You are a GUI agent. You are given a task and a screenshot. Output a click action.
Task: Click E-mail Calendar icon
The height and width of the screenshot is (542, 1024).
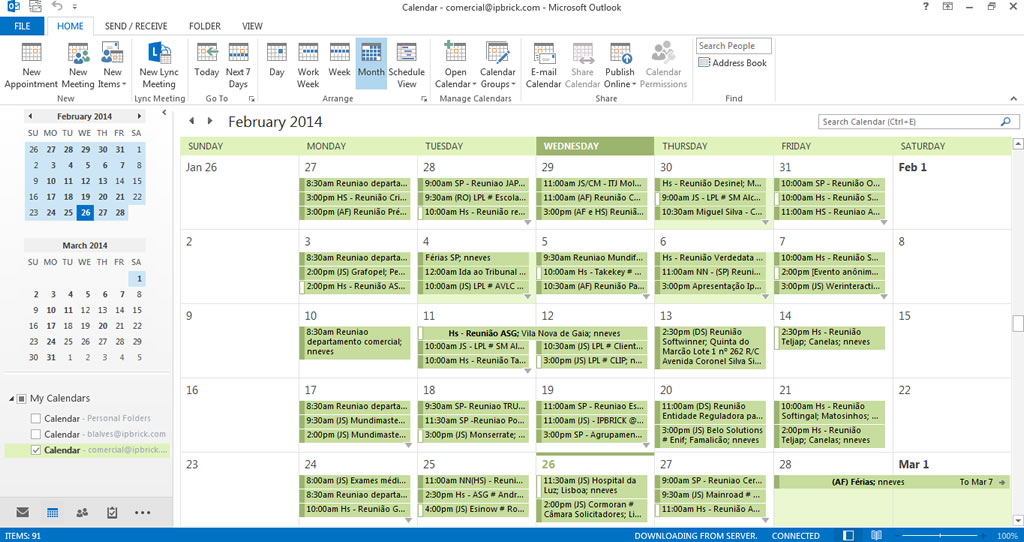[x=543, y=65]
